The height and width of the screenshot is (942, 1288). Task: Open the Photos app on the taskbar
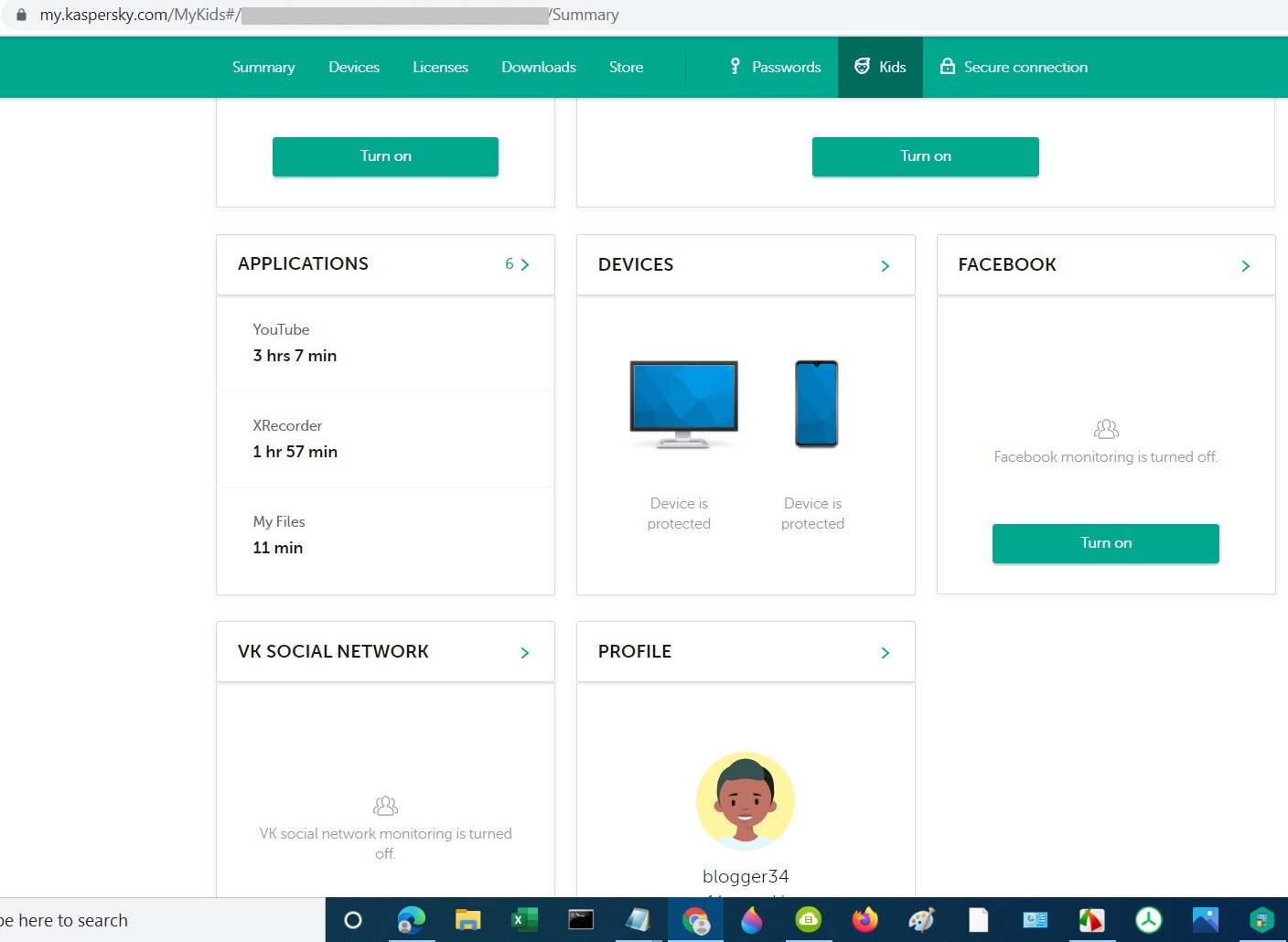click(1206, 920)
